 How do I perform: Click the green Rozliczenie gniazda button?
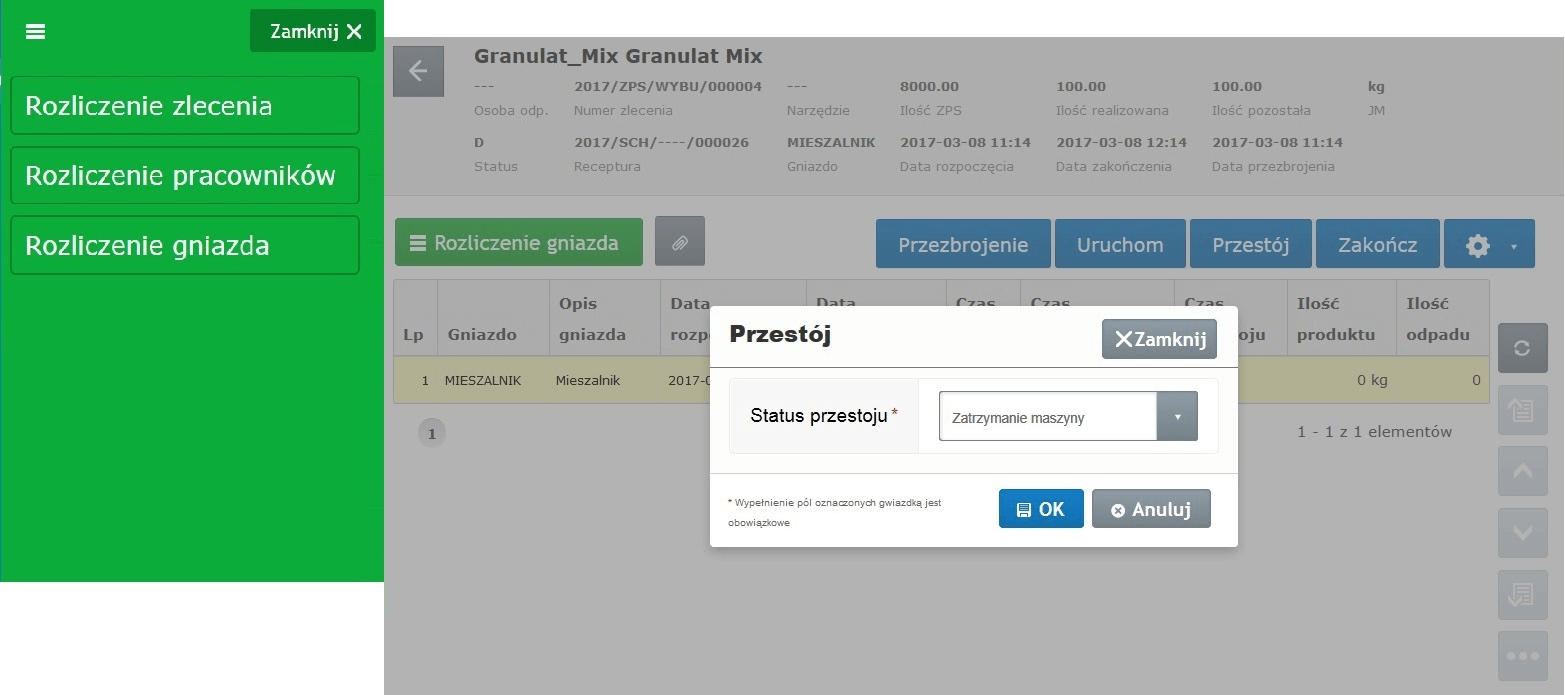click(x=518, y=242)
